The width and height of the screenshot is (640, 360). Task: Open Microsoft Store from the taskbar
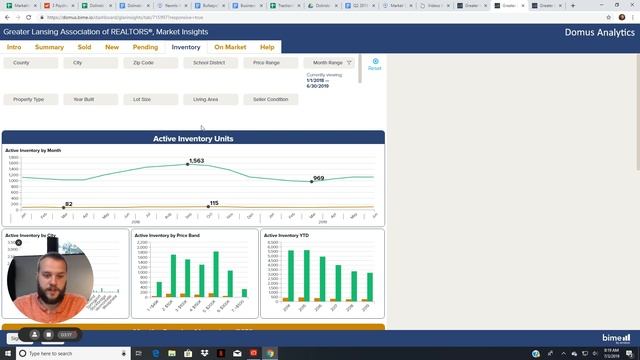pyautogui.click(x=188, y=353)
